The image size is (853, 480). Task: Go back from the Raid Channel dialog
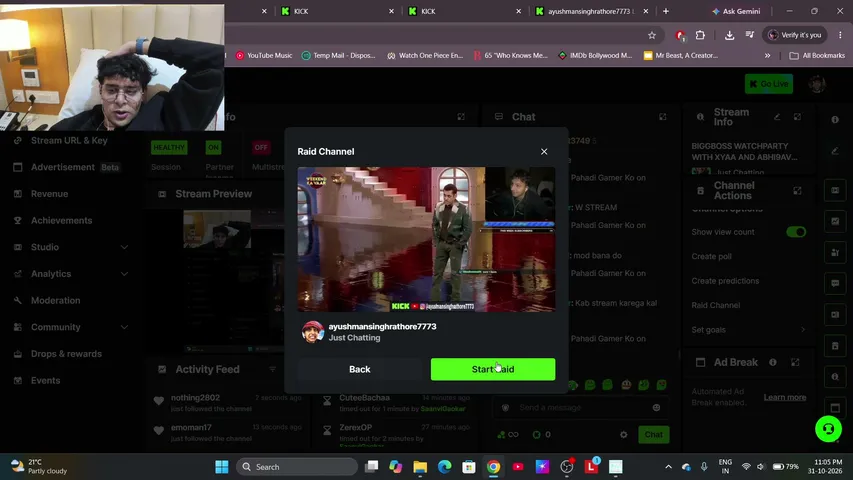pos(360,369)
